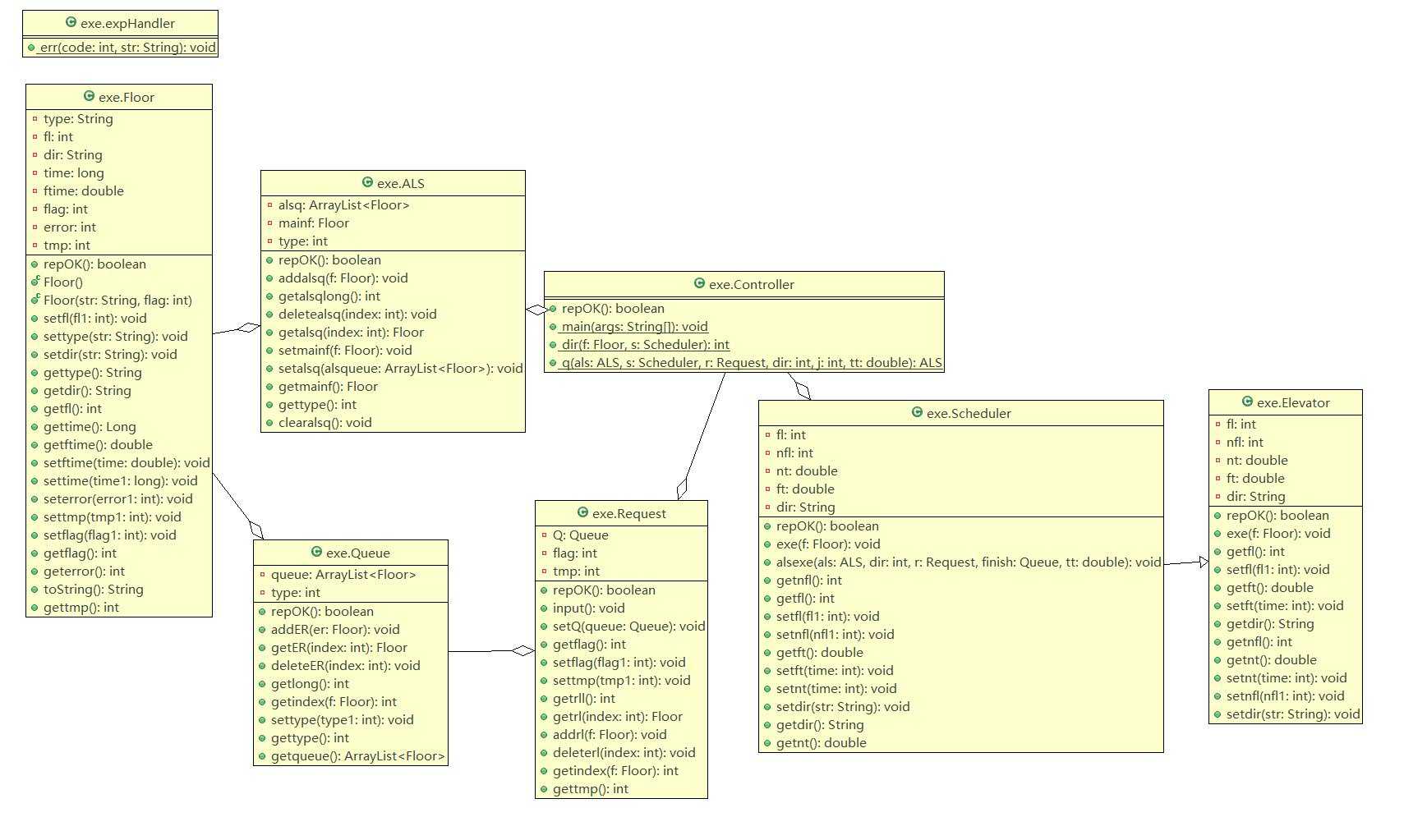The height and width of the screenshot is (840, 1404).
Task: Click the class icon beside exe.Request
Action: tap(582, 512)
